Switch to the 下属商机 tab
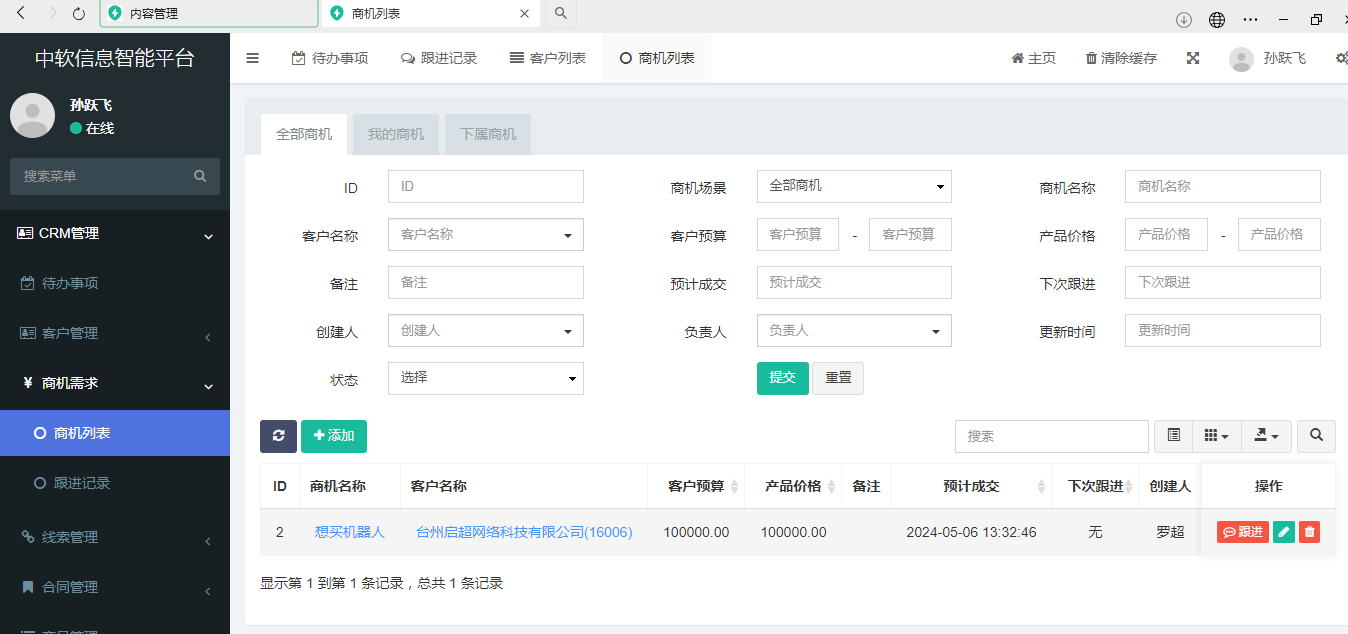Screen dimensions: 1348x634 (x=488, y=134)
